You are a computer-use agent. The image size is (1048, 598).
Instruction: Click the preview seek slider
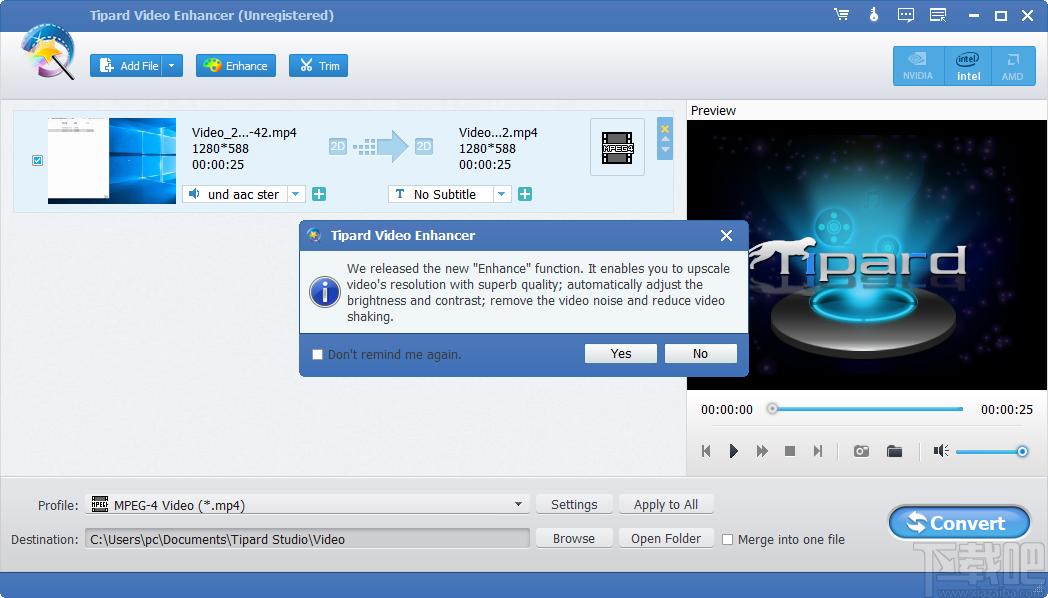point(867,408)
